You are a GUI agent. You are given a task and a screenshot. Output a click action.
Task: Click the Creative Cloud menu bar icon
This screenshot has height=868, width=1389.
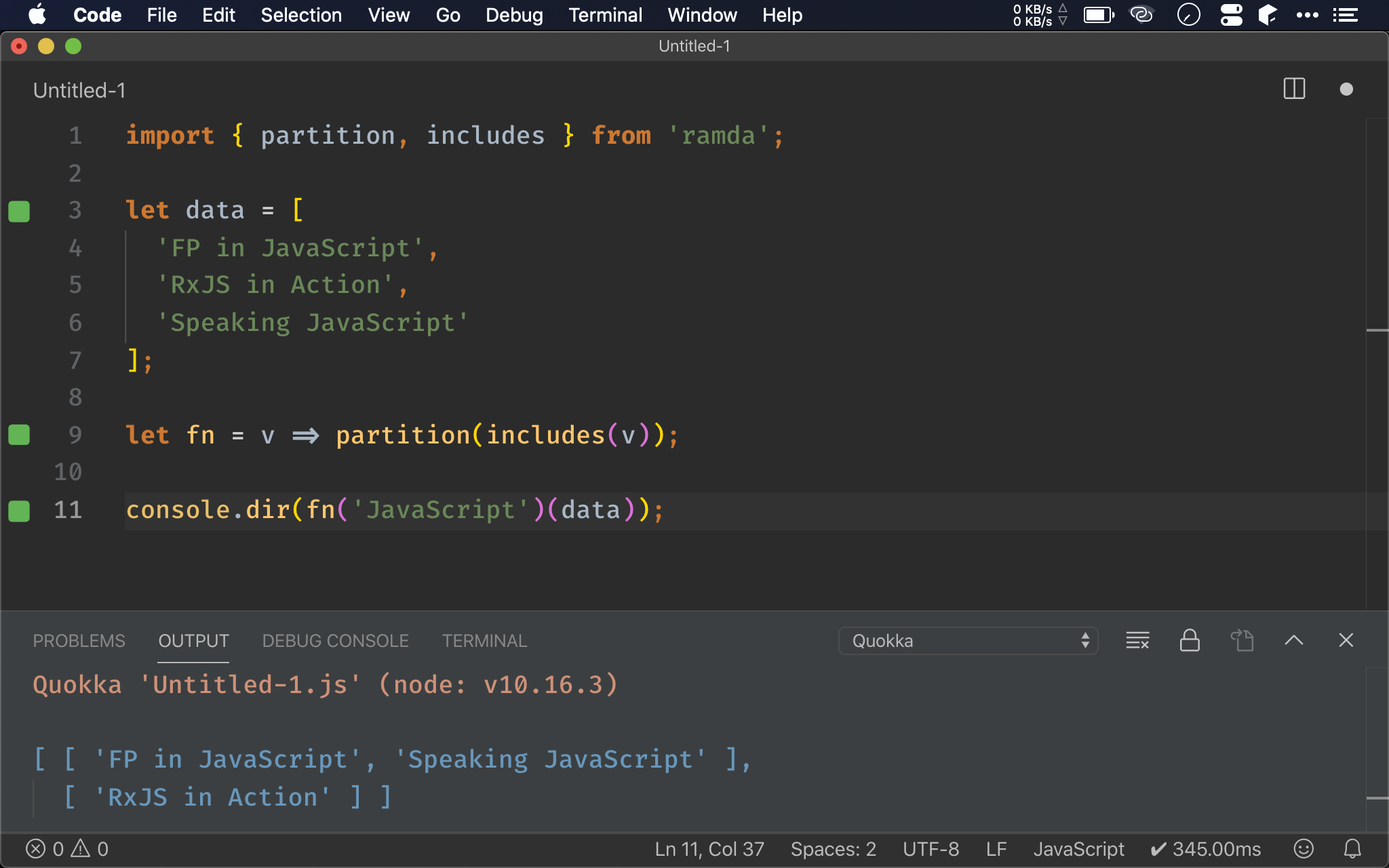click(1141, 14)
